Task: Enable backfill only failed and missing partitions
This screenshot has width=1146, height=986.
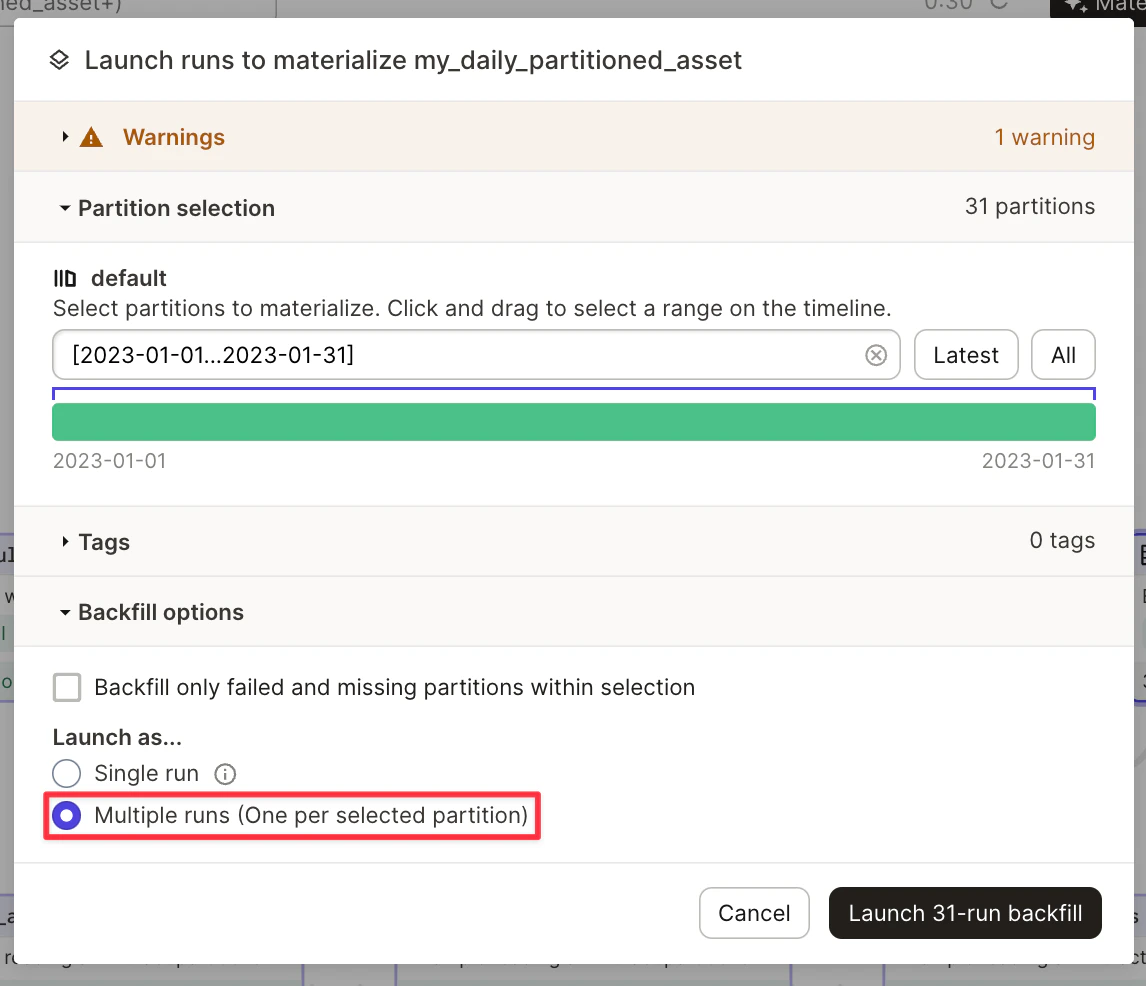Action: click(66, 687)
